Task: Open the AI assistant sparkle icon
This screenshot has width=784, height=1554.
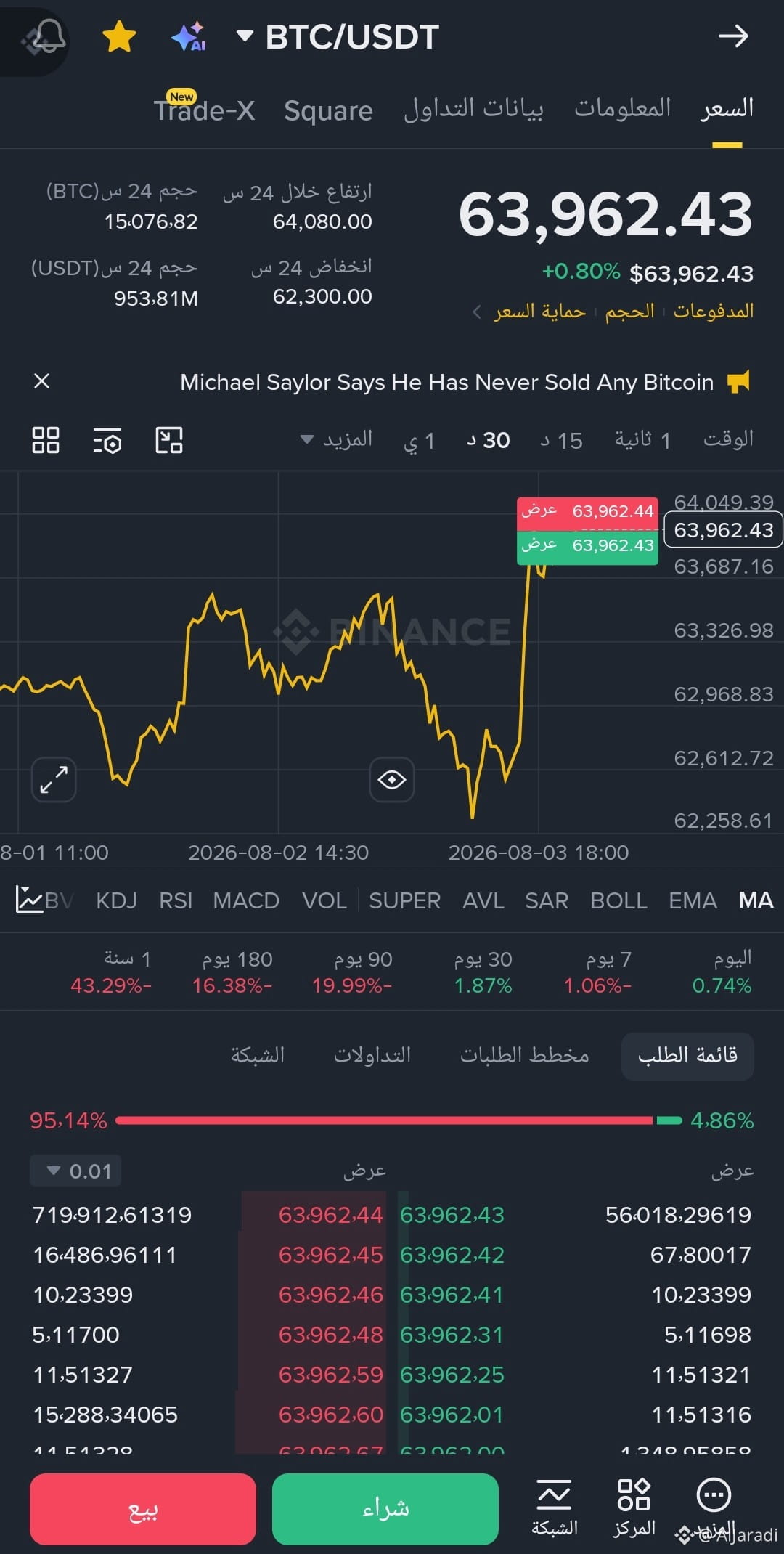Action: 189,36
